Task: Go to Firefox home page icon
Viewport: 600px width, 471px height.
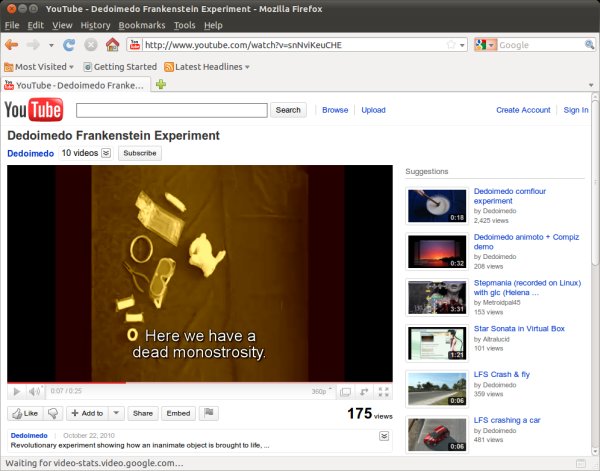Action: (112, 45)
